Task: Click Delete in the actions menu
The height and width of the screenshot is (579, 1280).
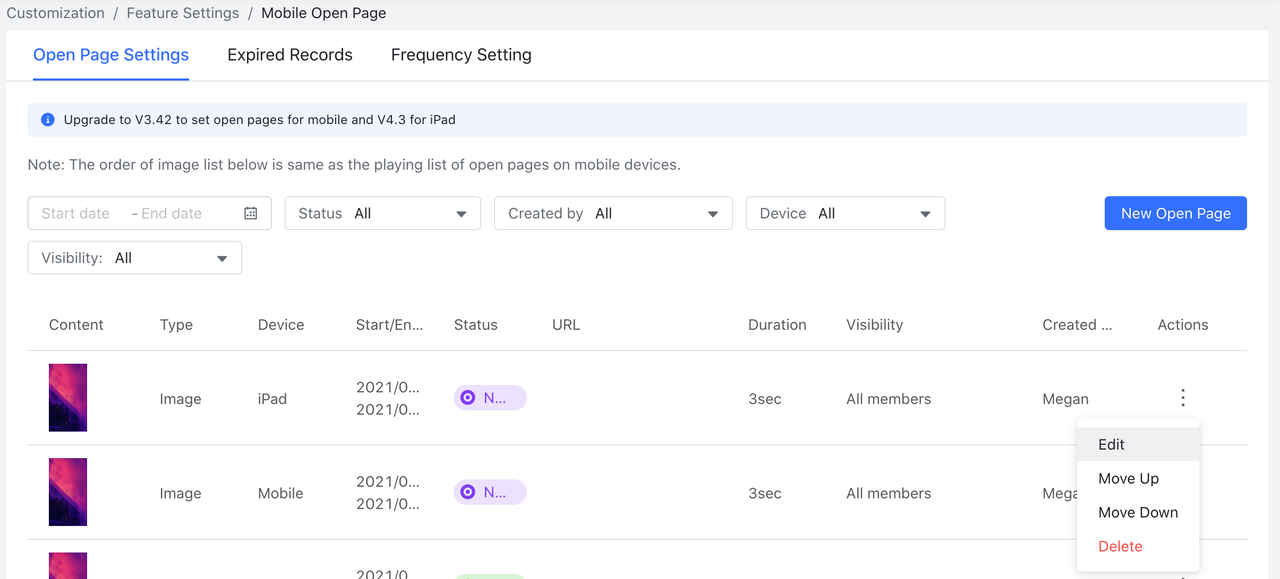Action: click(x=1120, y=546)
